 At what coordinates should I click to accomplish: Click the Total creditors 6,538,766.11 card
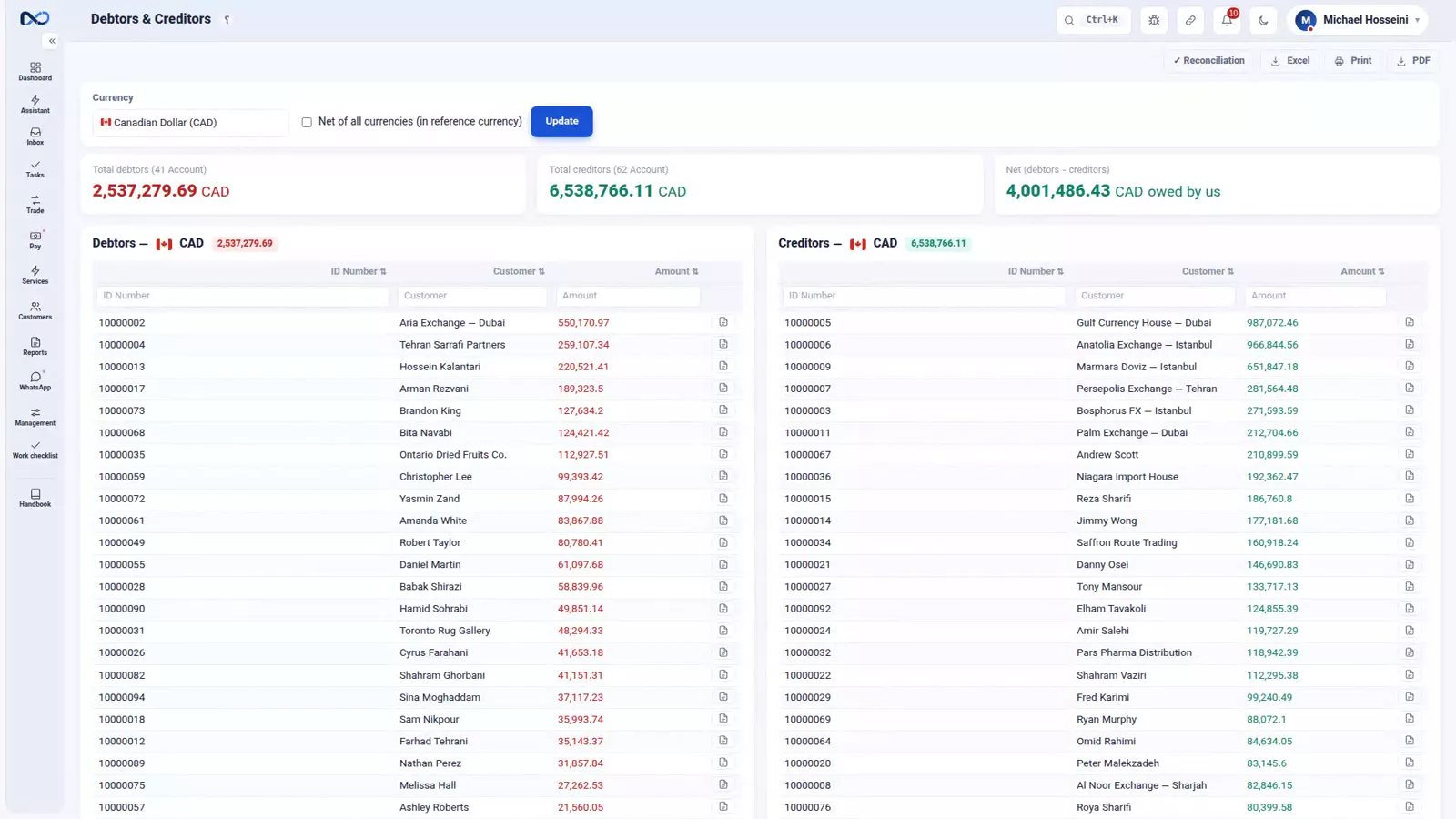coord(760,184)
